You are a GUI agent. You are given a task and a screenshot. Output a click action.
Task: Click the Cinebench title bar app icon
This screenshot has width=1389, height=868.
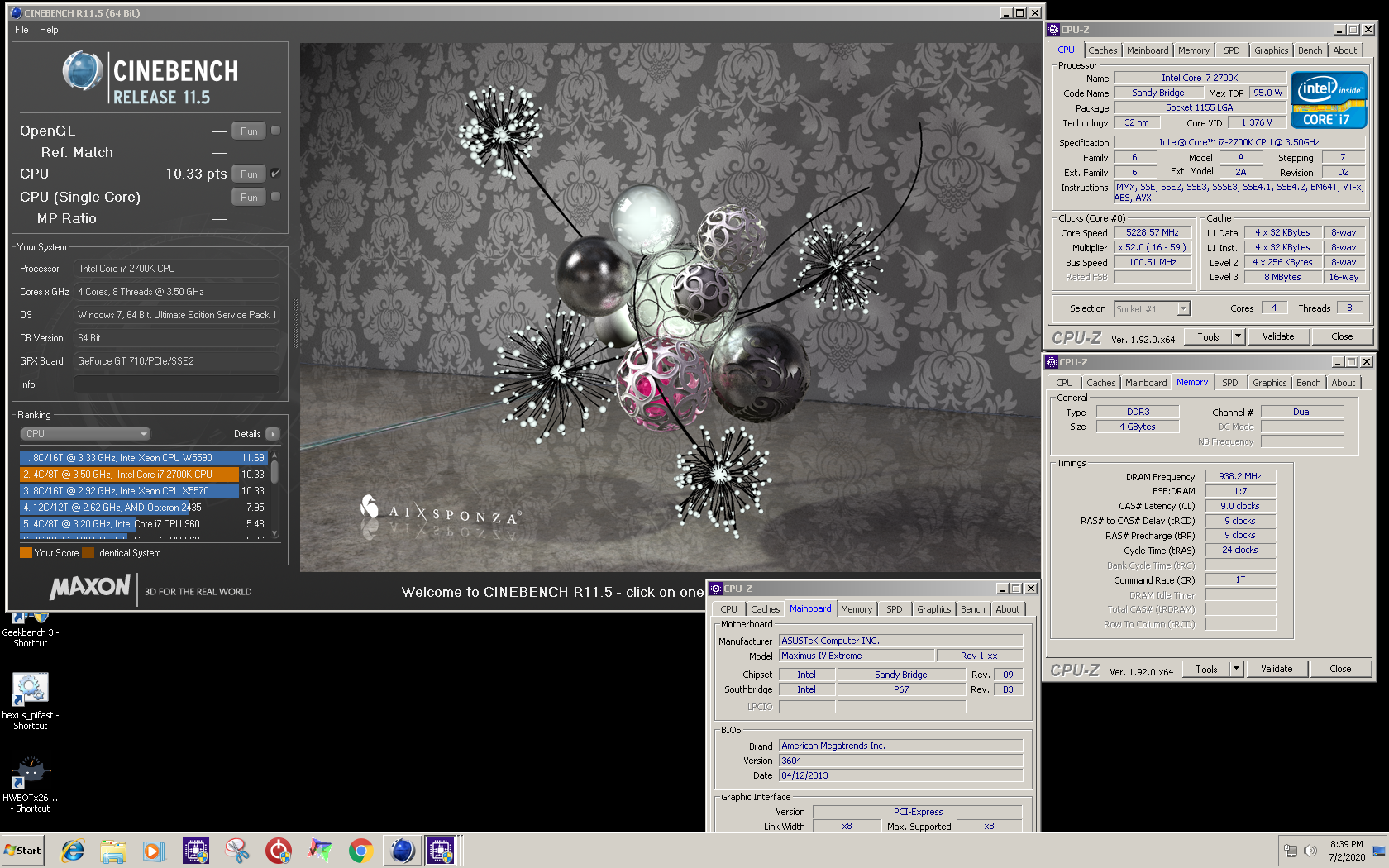pyautogui.click(x=16, y=12)
